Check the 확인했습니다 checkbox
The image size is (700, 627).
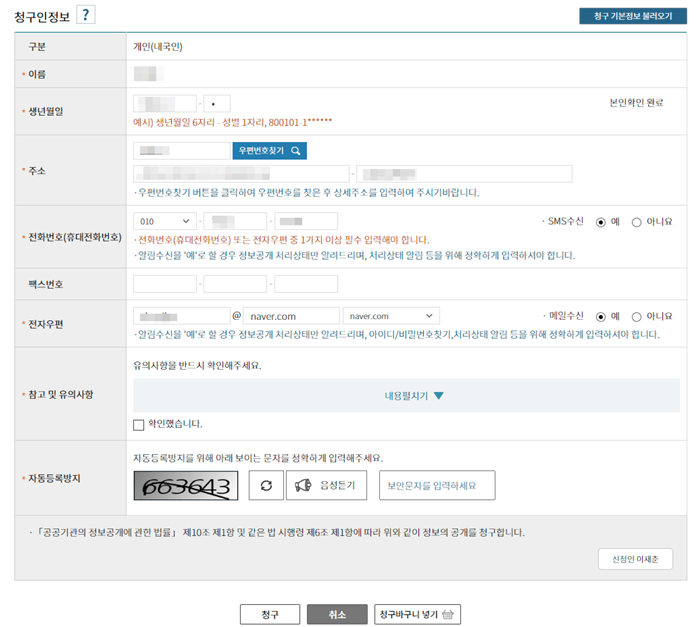(138, 425)
